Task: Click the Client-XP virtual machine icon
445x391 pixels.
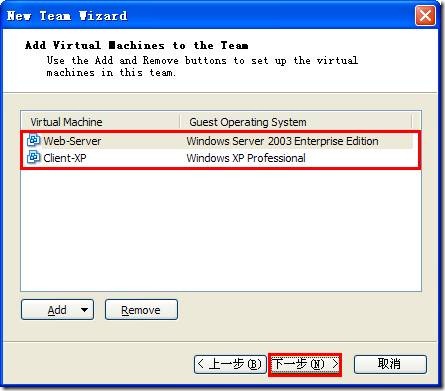Action: [x=33, y=157]
